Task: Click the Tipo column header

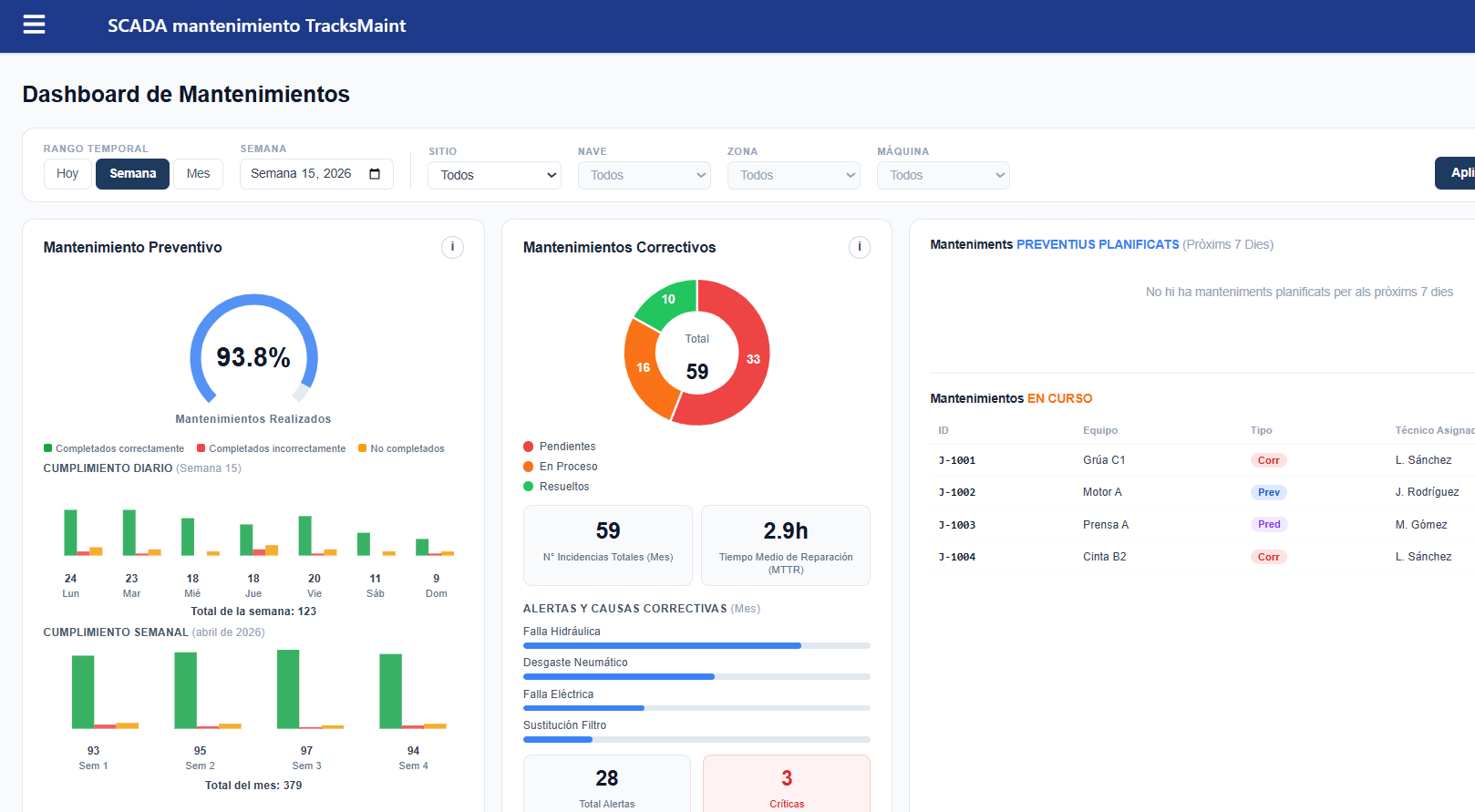Action: coord(1261,430)
